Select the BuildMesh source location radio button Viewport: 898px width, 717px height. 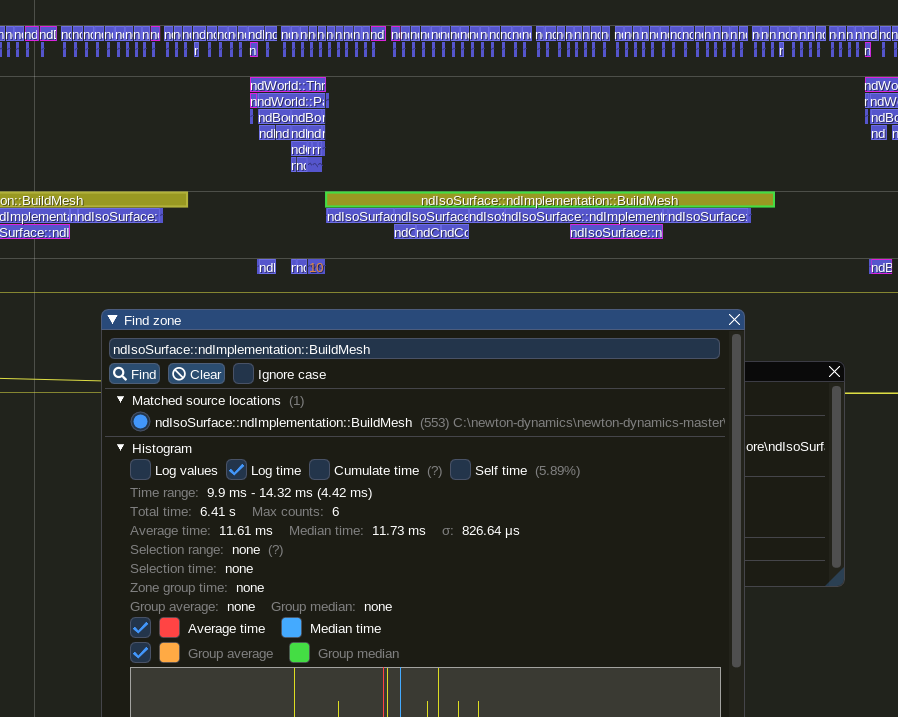click(141, 422)
